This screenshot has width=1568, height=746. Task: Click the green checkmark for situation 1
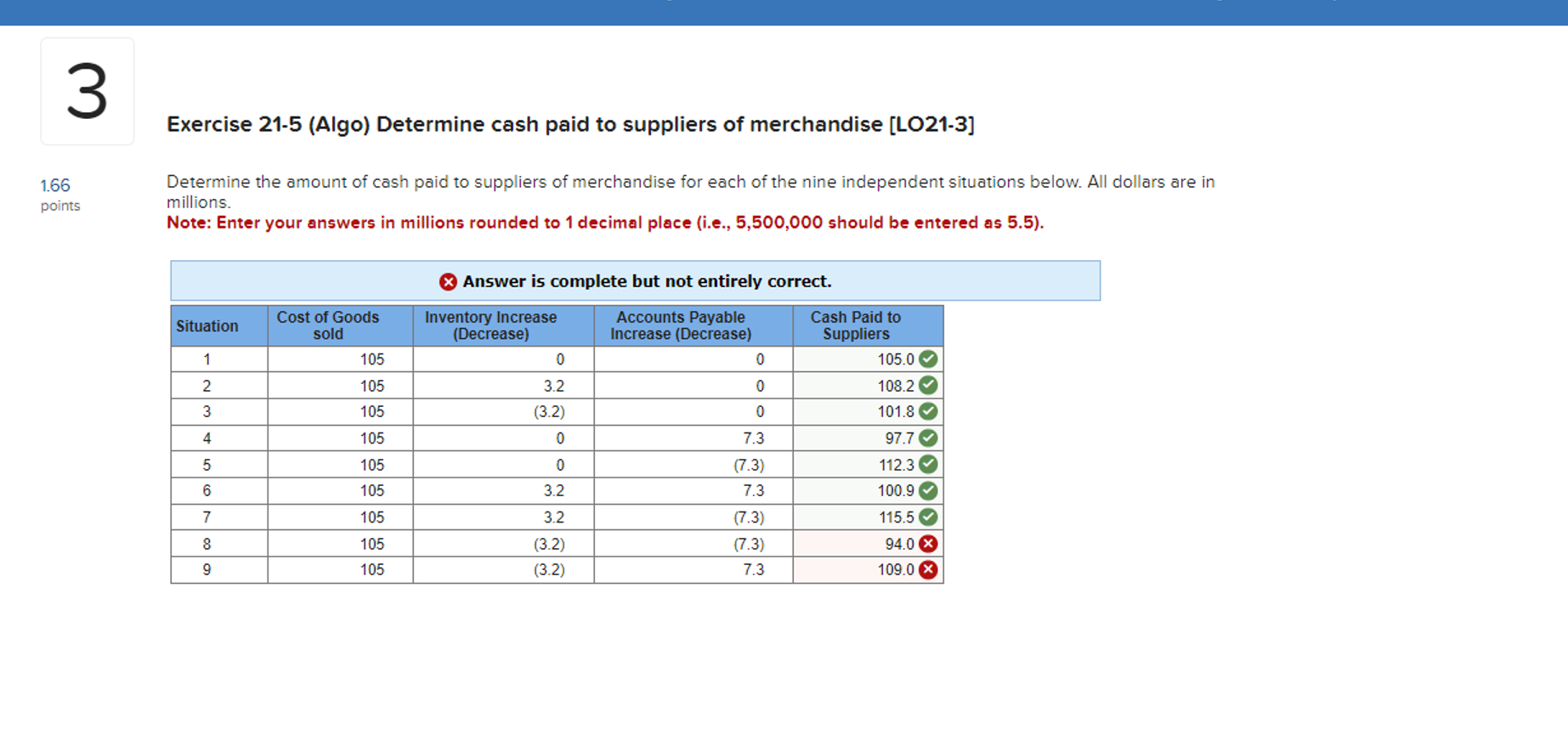[928, 359]
